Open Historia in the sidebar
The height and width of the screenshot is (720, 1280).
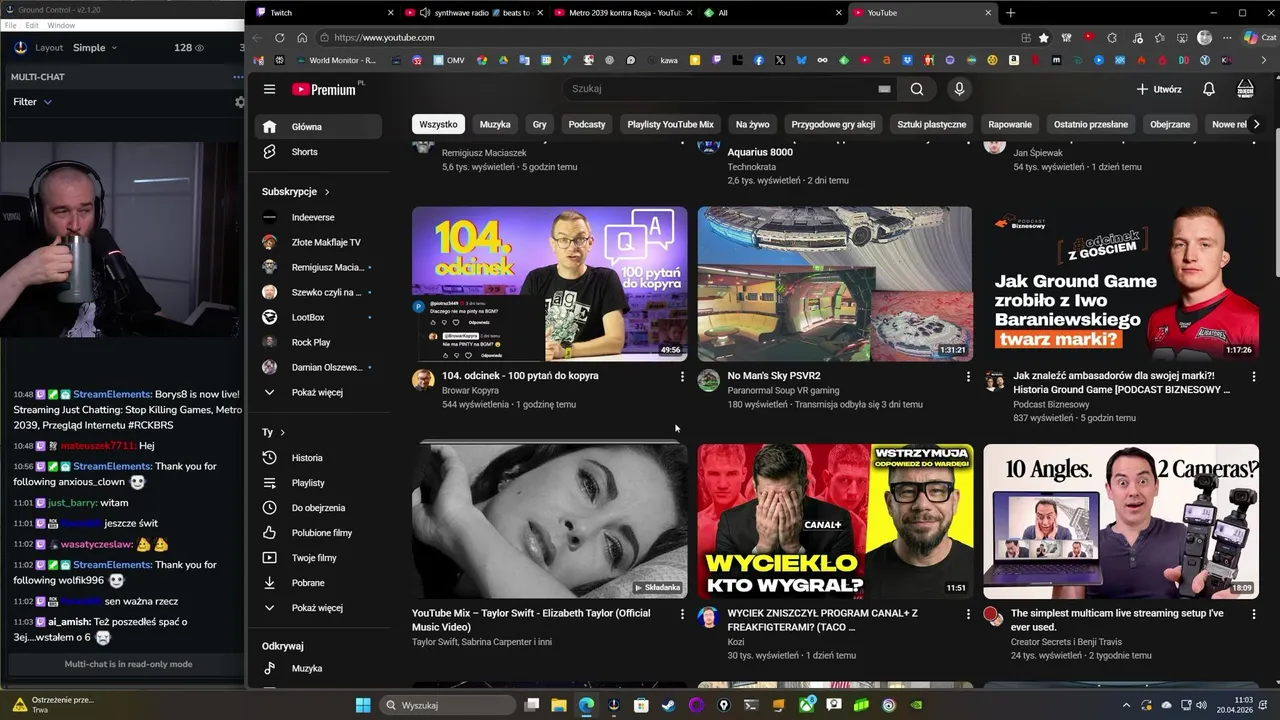(x=317, y=458)
